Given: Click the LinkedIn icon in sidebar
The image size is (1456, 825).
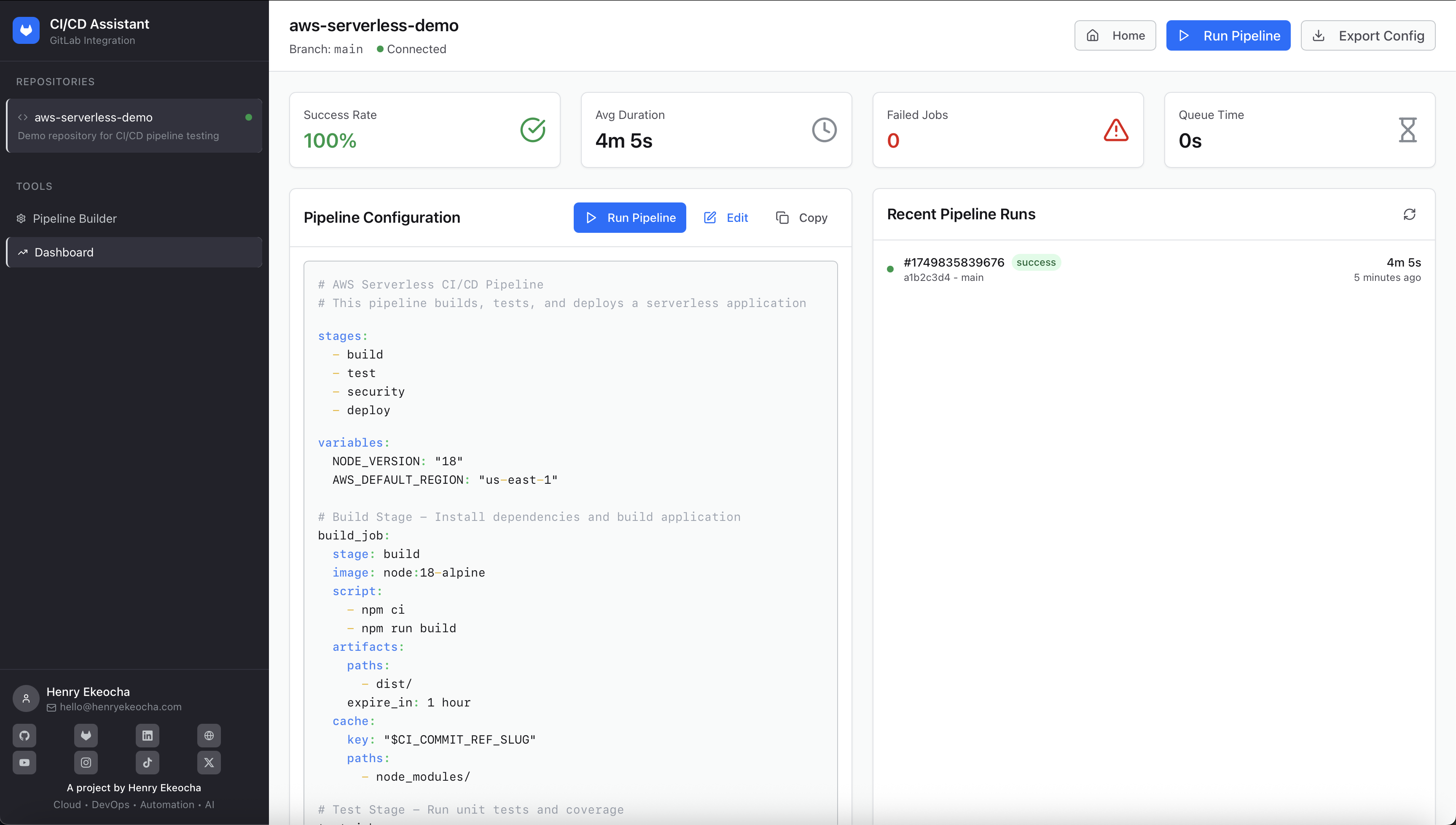Looking at the screenshot, I should pyautogui.click(x=147, y=736).
